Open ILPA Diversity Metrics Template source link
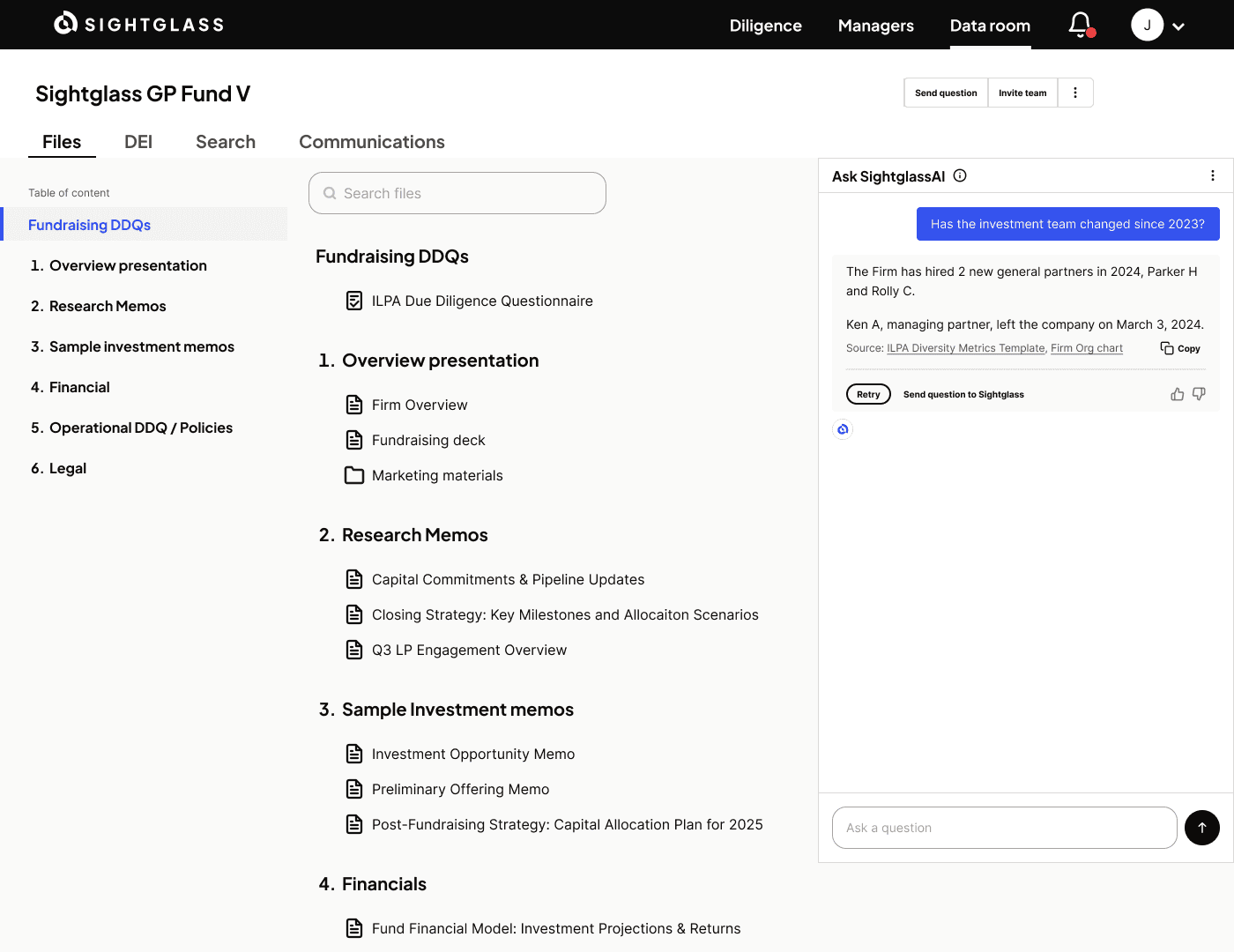 pyautogui.click(x=966, y=348)
